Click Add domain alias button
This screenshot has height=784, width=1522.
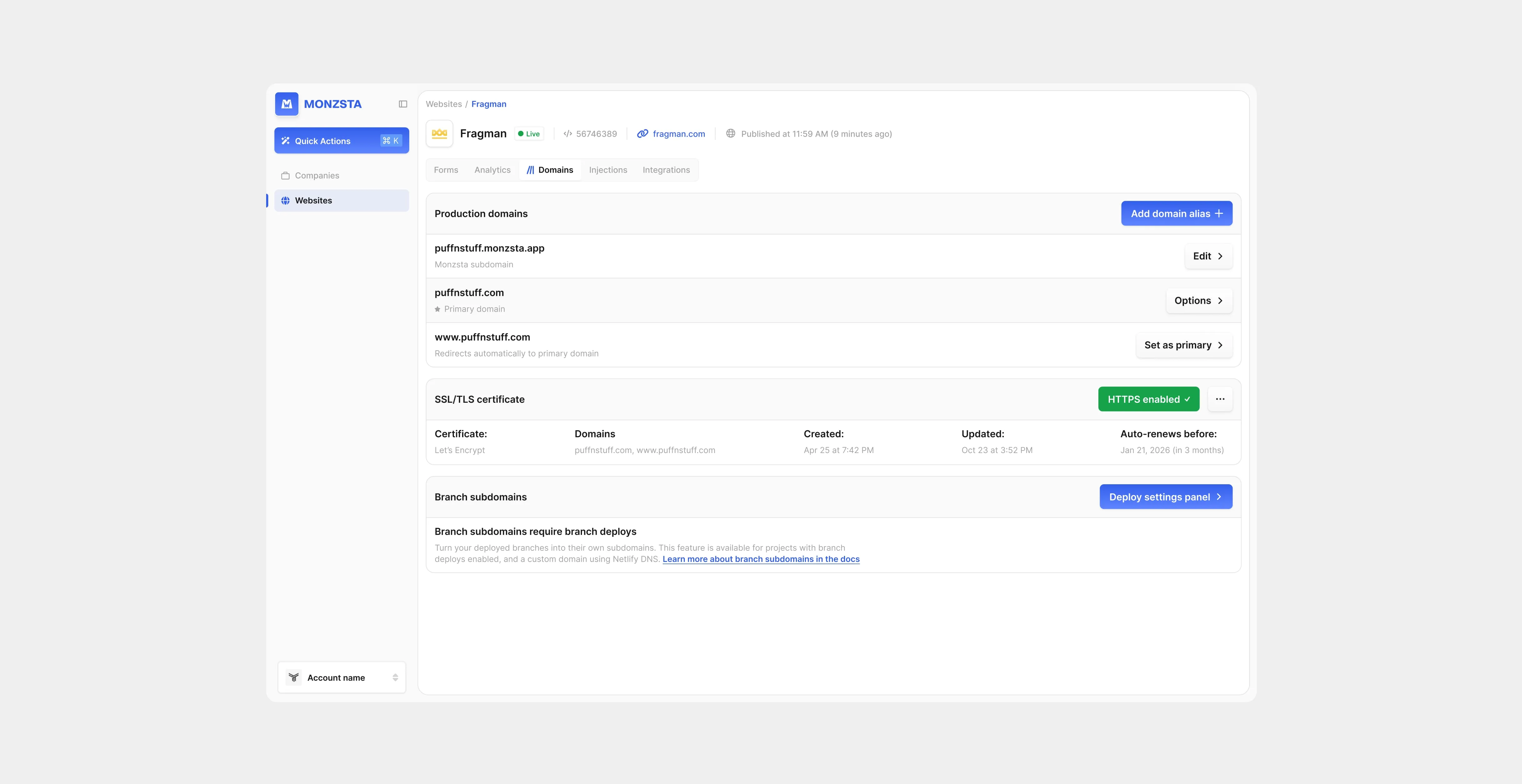click(1176, 214)
